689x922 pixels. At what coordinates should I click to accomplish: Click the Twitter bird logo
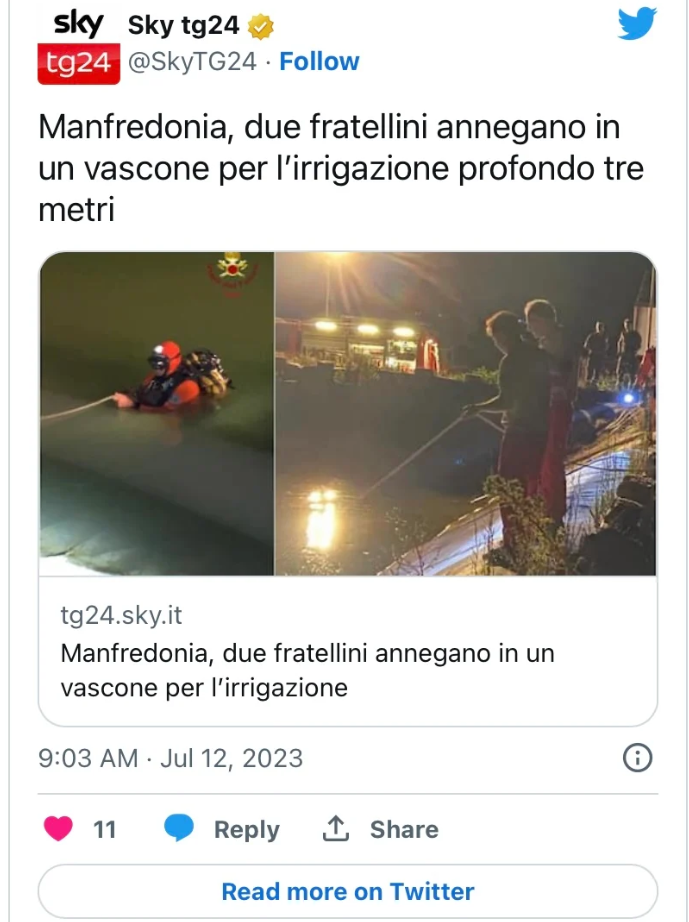[x=637, y=24]
